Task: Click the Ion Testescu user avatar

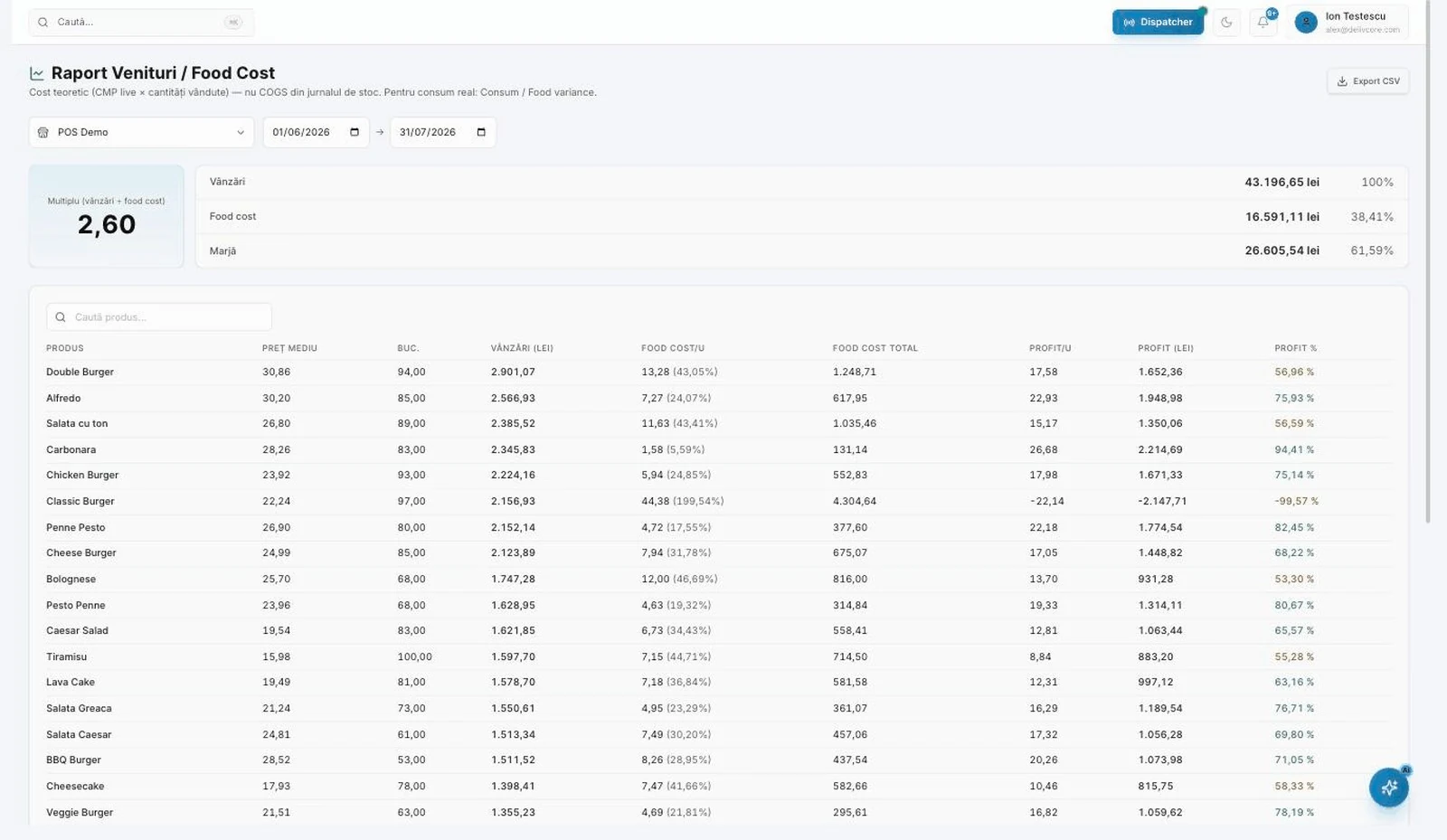Action: coord(1306,22)
